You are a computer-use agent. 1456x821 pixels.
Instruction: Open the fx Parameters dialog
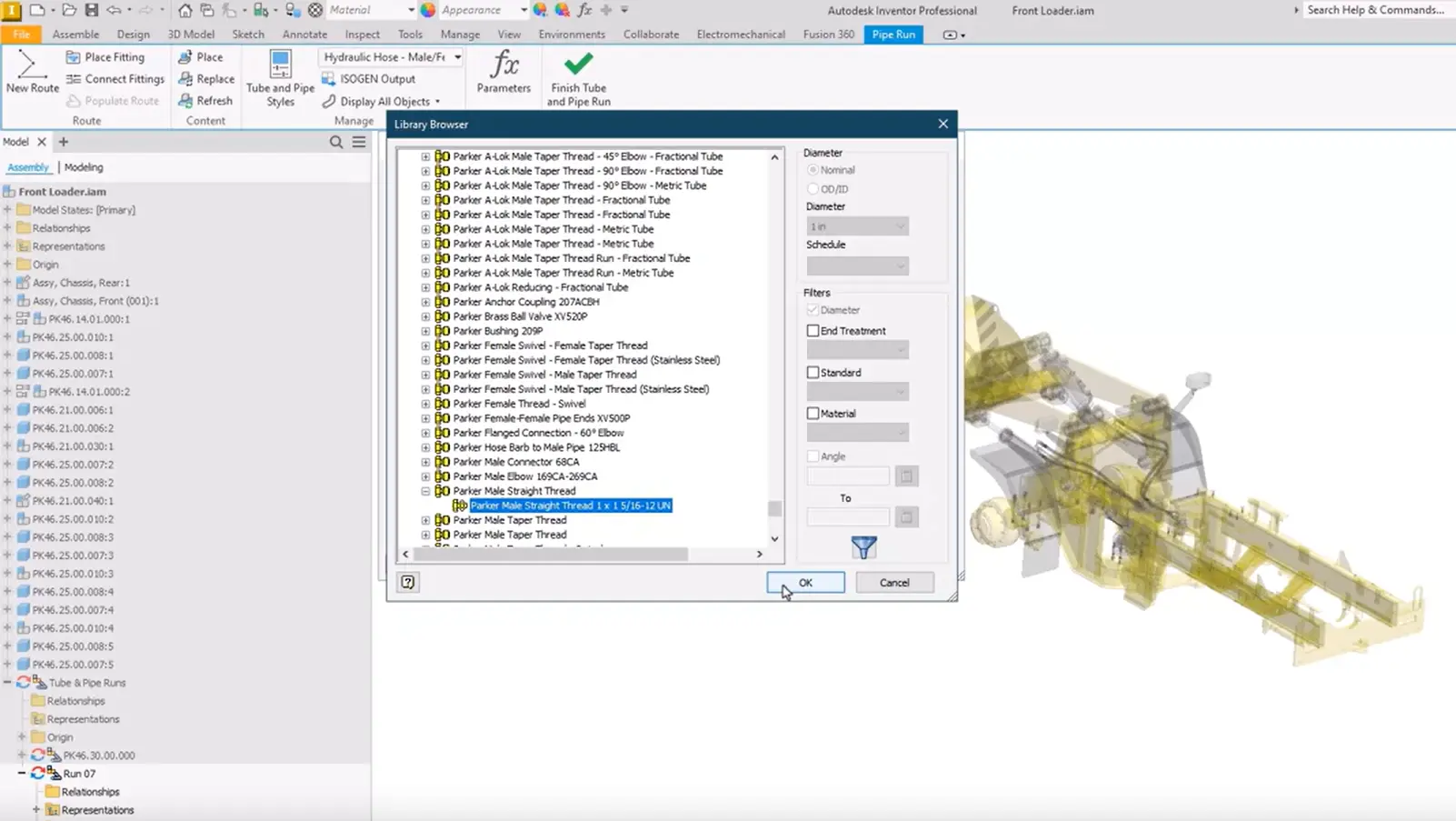click(504, 73)
